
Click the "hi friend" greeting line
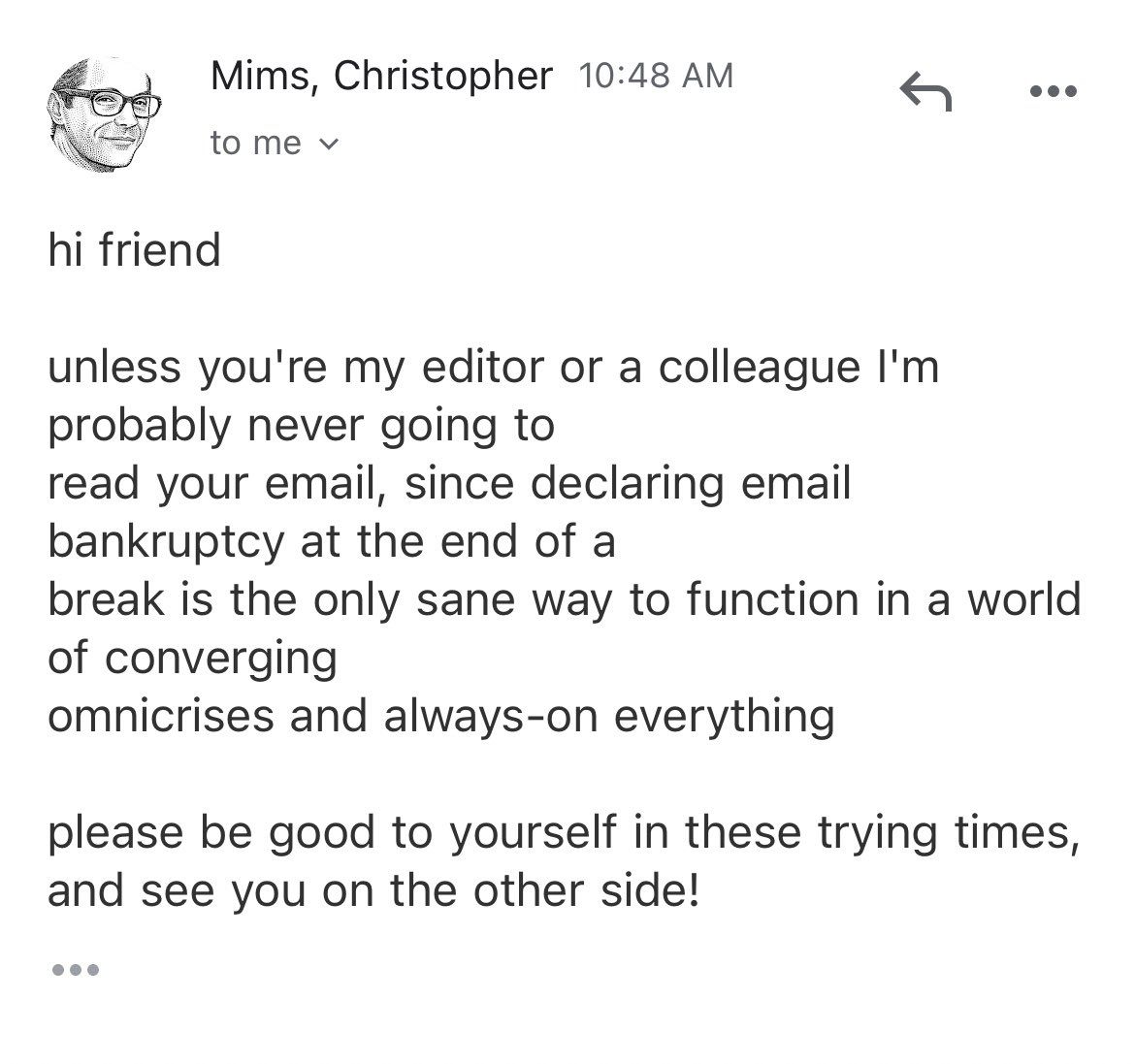tap(135, 250)
